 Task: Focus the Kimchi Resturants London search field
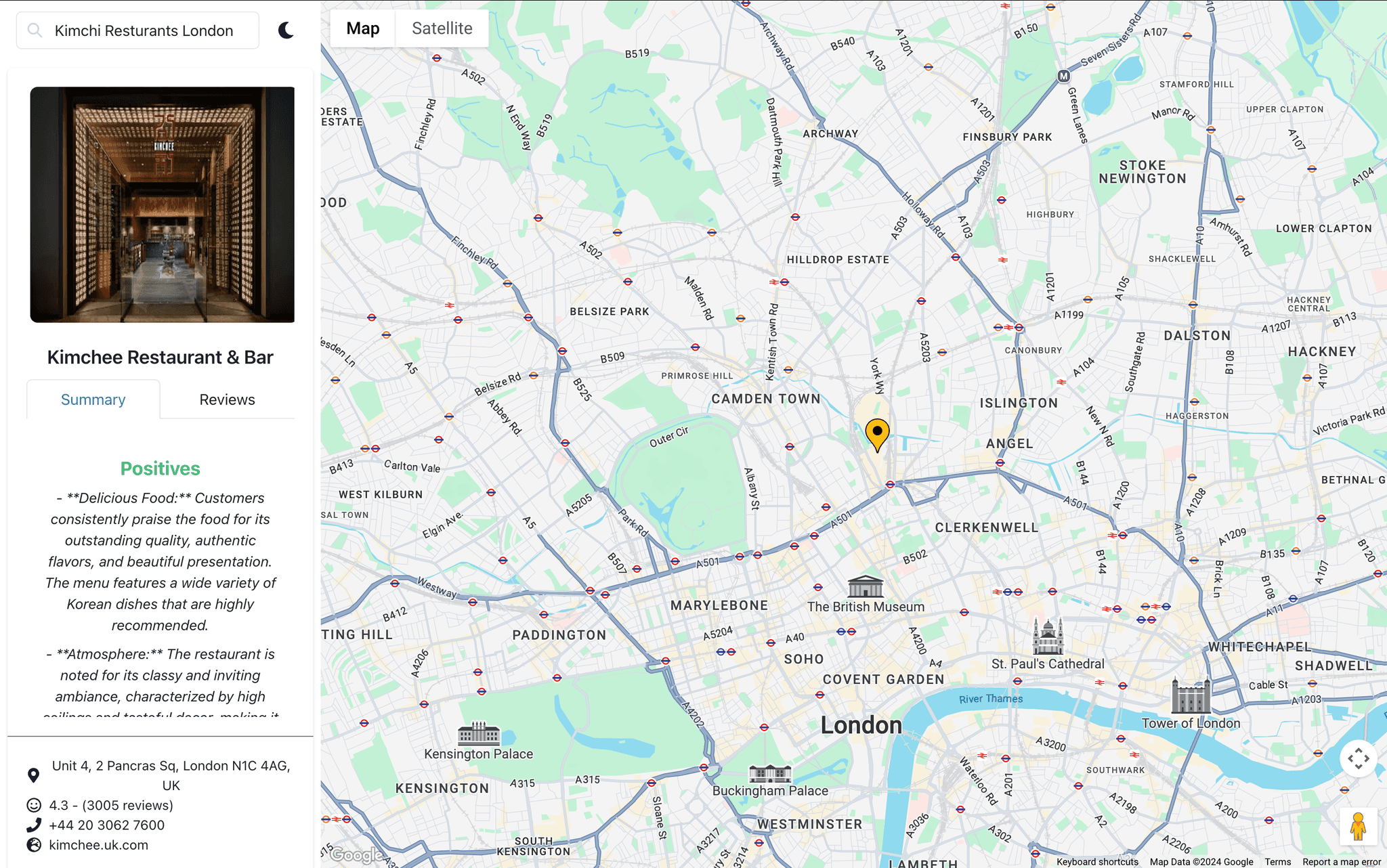coord(137,30)
